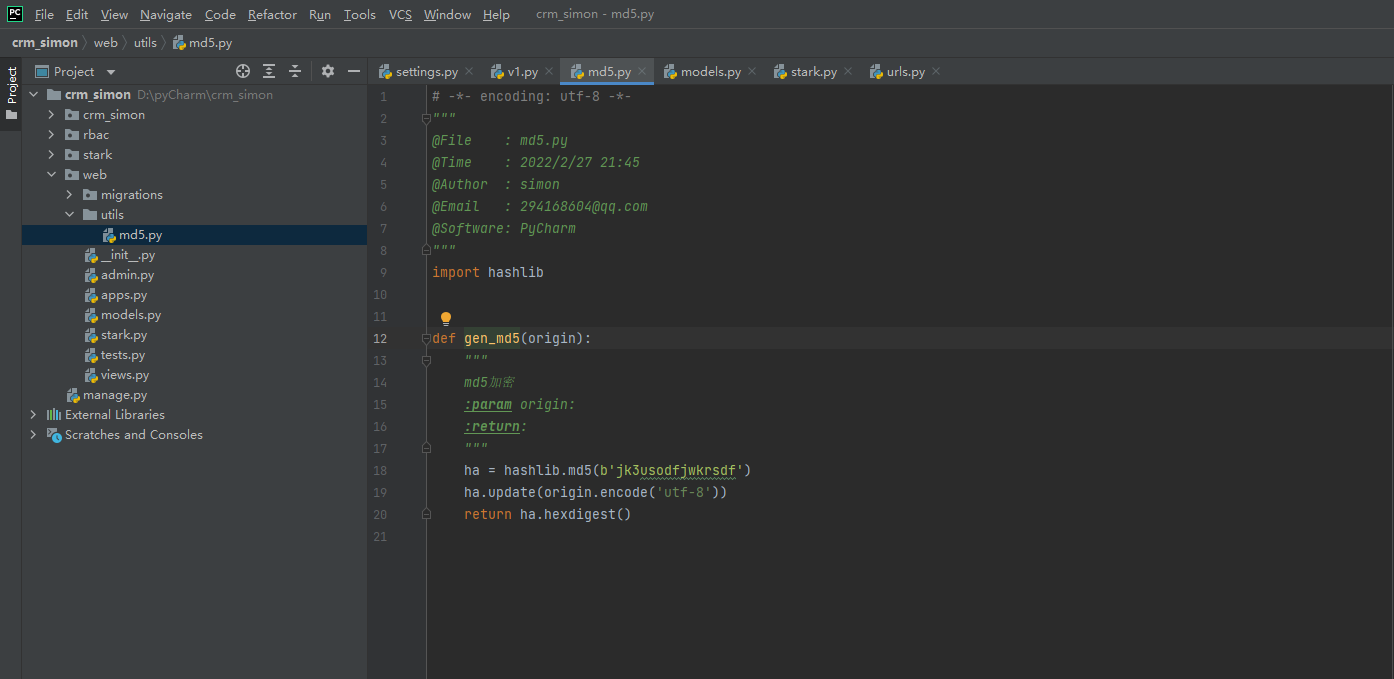The image size is (1394, 679).
Task: Fold the header docstring at line 2
Action: [426, 119]
